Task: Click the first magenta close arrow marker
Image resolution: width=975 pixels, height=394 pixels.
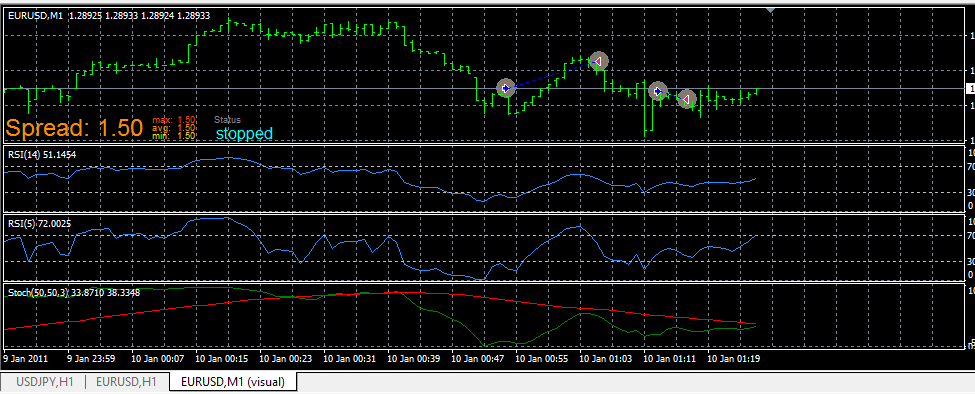Action: [598, 61]
